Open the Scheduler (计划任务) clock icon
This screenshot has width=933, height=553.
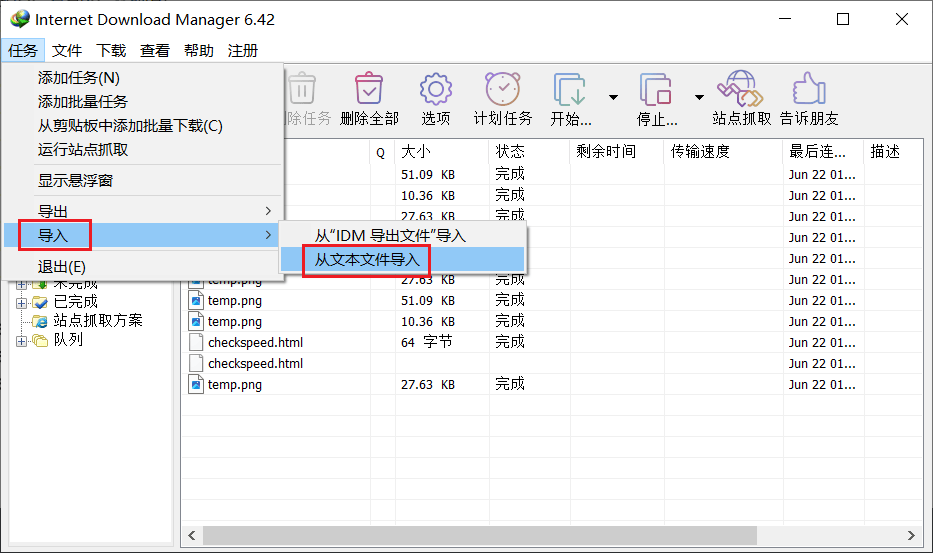pyautogui.click(x=502, y=90)
